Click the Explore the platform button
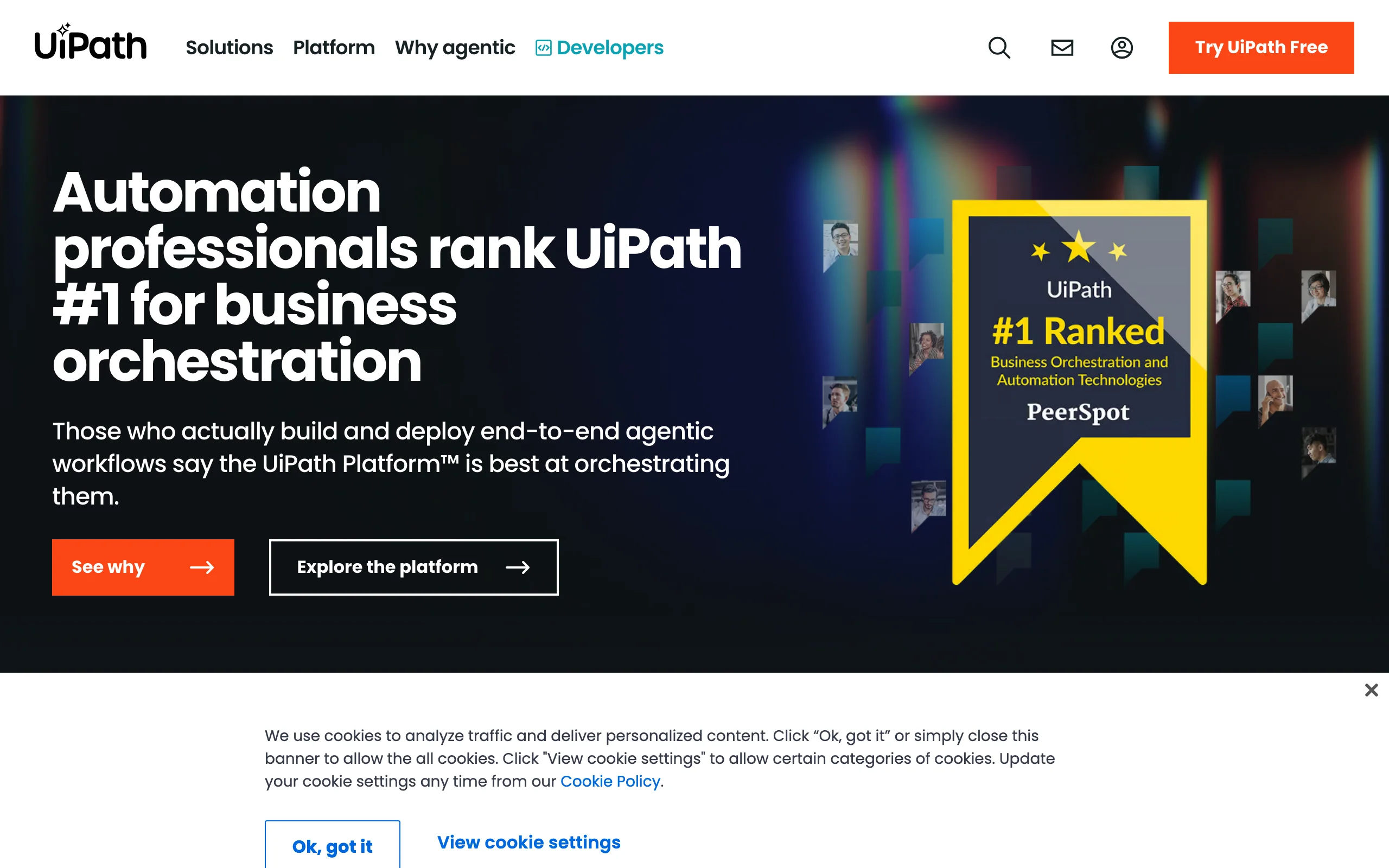Viewport: 1389px width, 868px height. click(x=414, y=567)
